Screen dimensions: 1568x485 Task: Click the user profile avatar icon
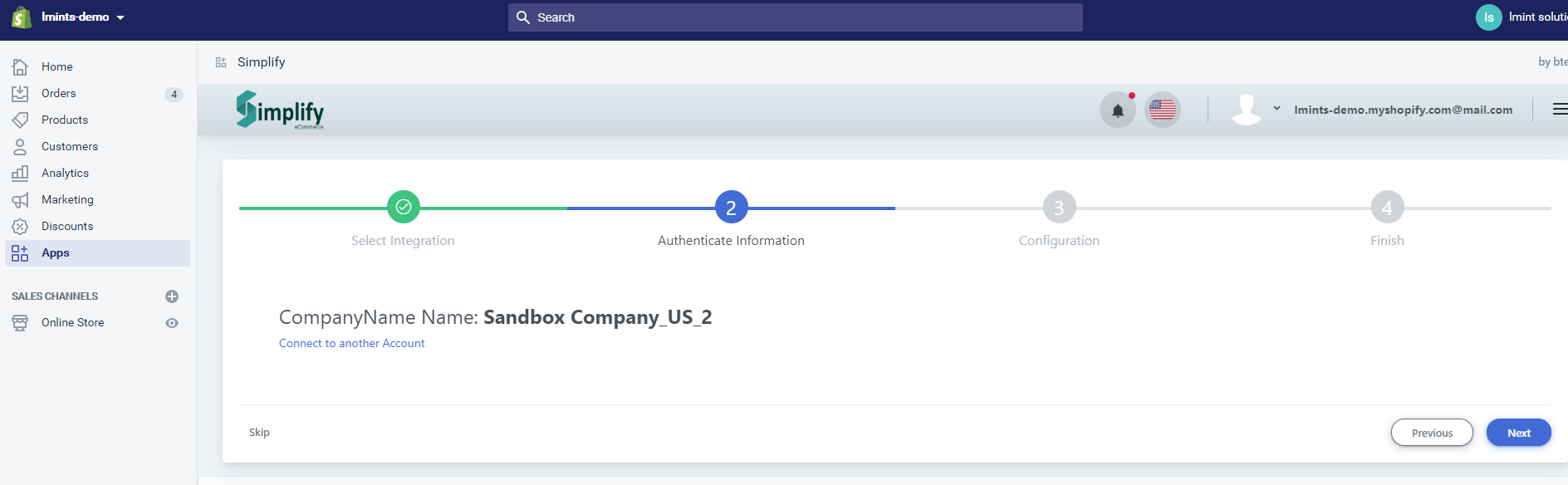pos(1246,110)
